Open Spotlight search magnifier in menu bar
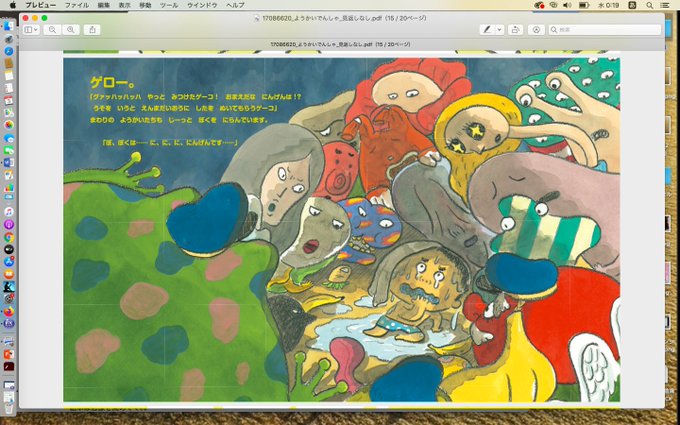The width and height of the screenshot is (680, 425). pyautogui.click(x=649, y=5)
